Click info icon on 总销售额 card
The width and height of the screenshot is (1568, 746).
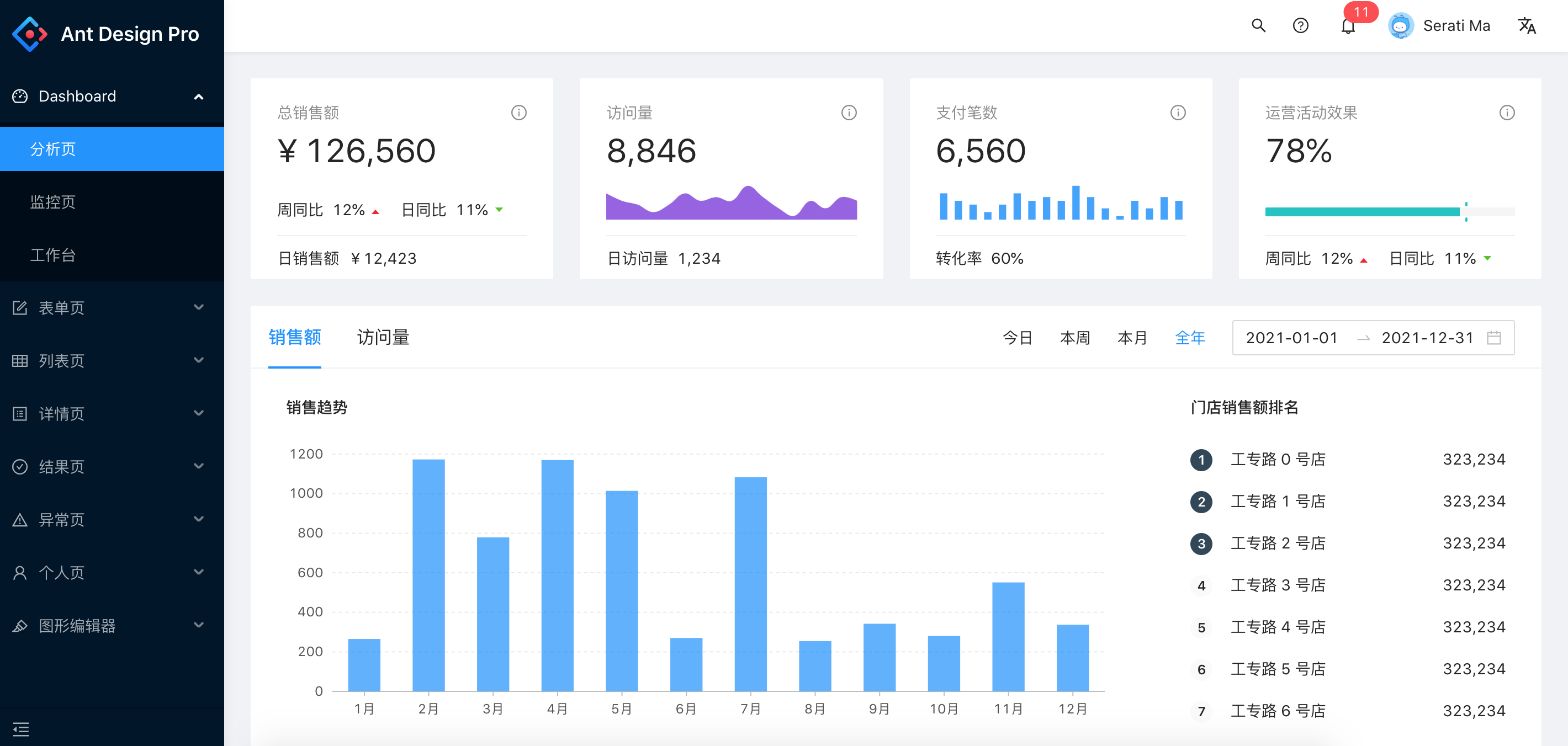518,113
